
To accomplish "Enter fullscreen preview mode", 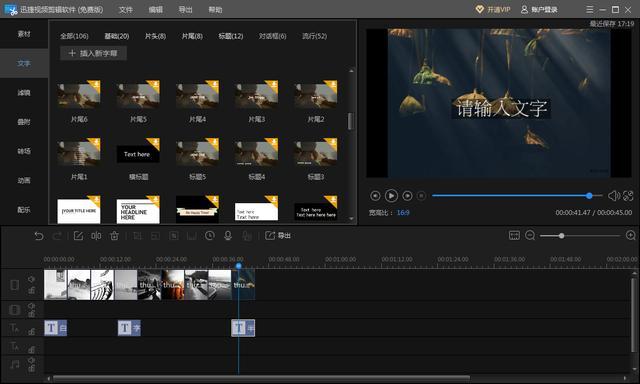I will tap(628, 196).
